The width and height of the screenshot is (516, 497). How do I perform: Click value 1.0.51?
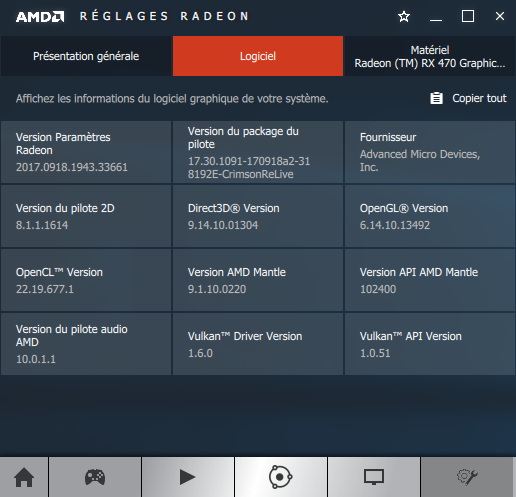coord(375,353)
